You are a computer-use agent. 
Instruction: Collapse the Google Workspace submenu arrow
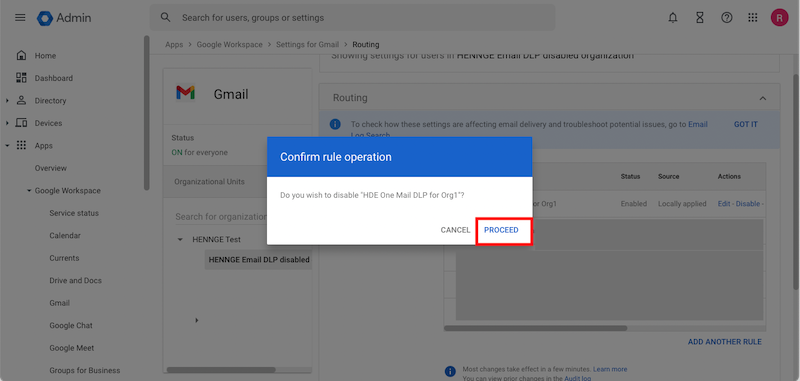click(x=29, y=191)
